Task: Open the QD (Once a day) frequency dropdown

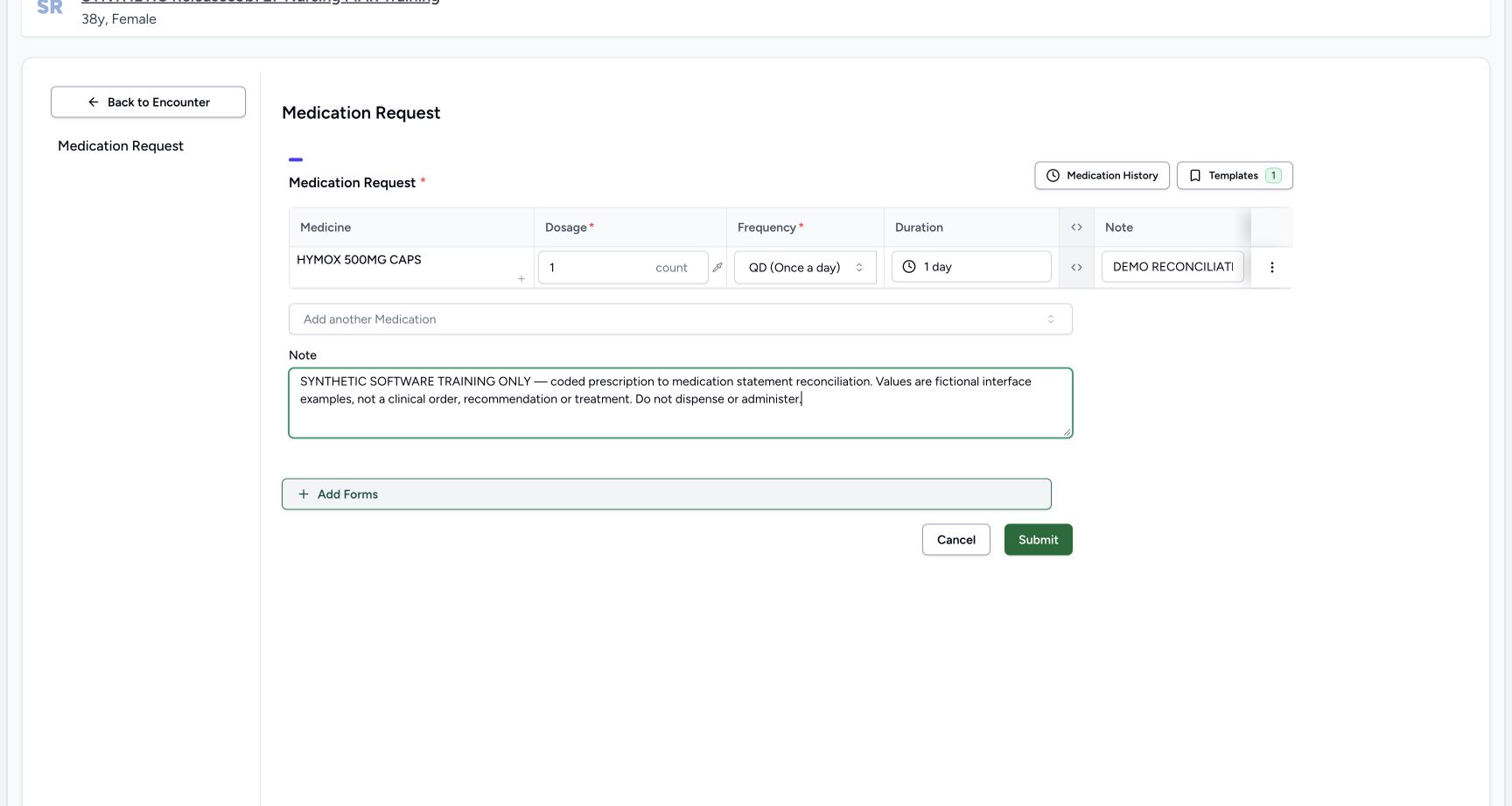Action: [805, 268]
